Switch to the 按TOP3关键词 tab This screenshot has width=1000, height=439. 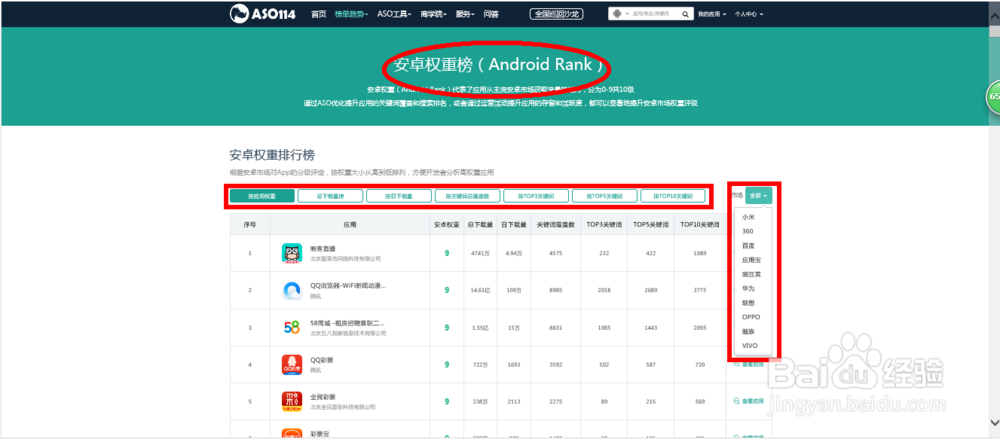click(536, 196)
